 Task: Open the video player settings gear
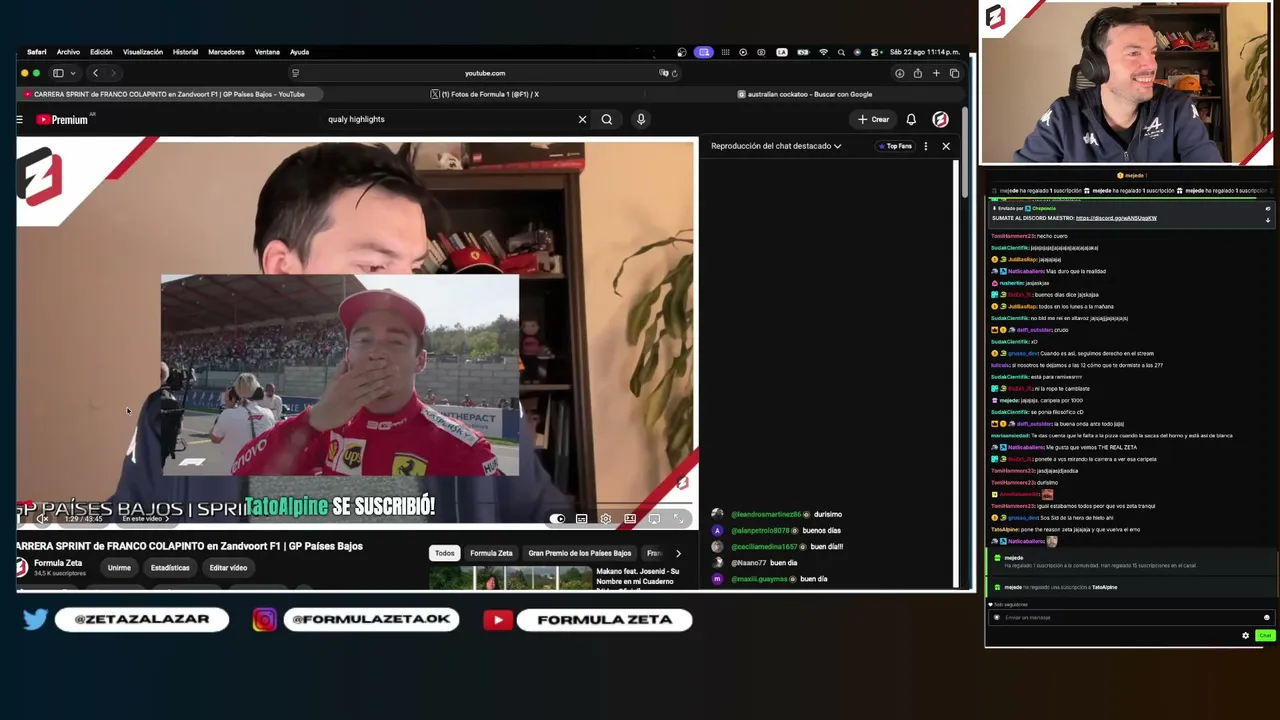point(606,519)
